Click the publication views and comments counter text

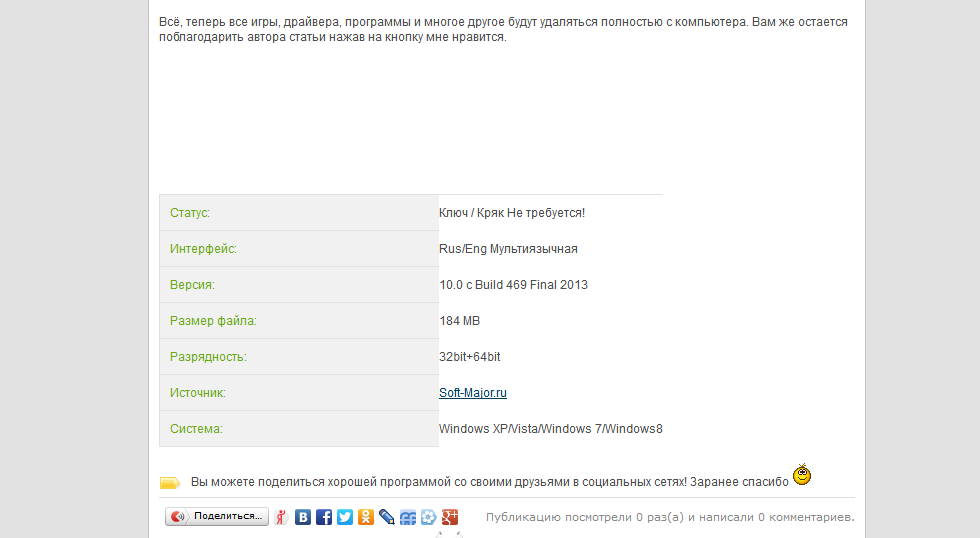[670, 517]
